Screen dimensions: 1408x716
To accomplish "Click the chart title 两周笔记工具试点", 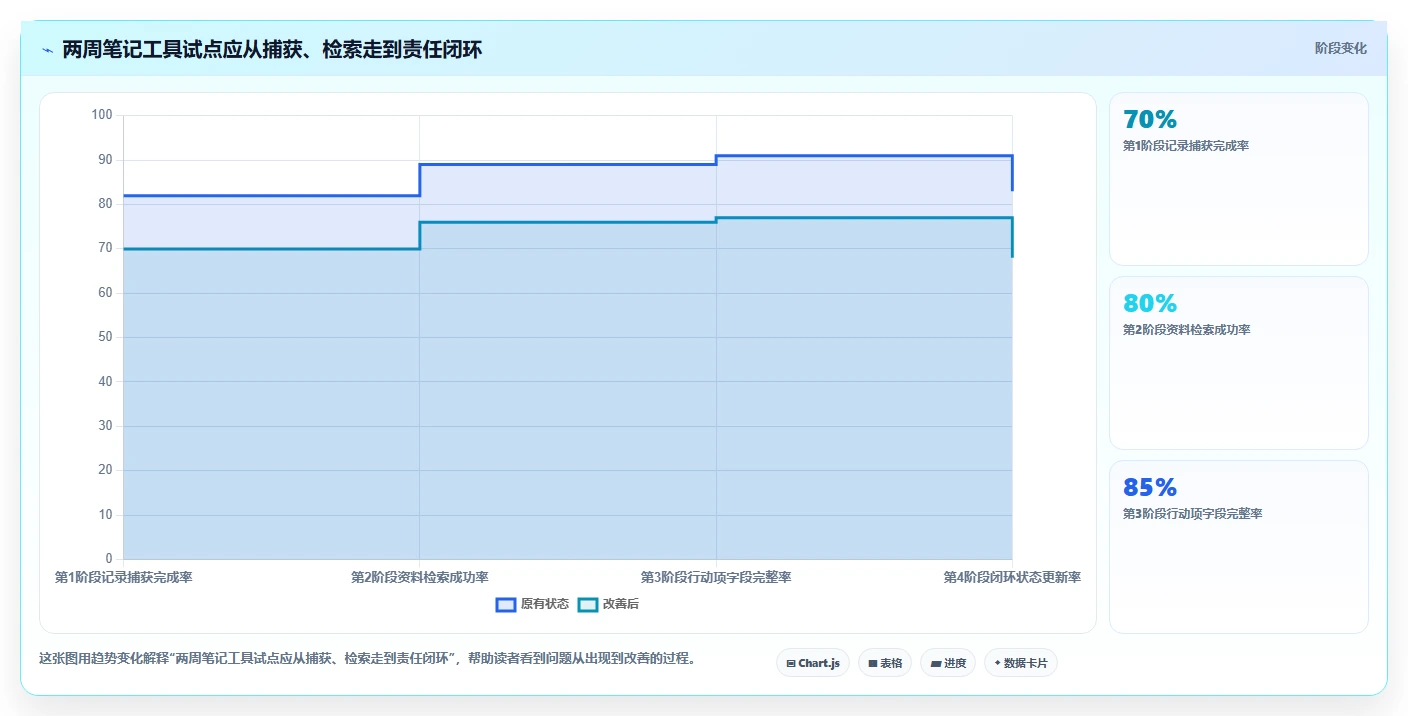I will pos(272,50).
